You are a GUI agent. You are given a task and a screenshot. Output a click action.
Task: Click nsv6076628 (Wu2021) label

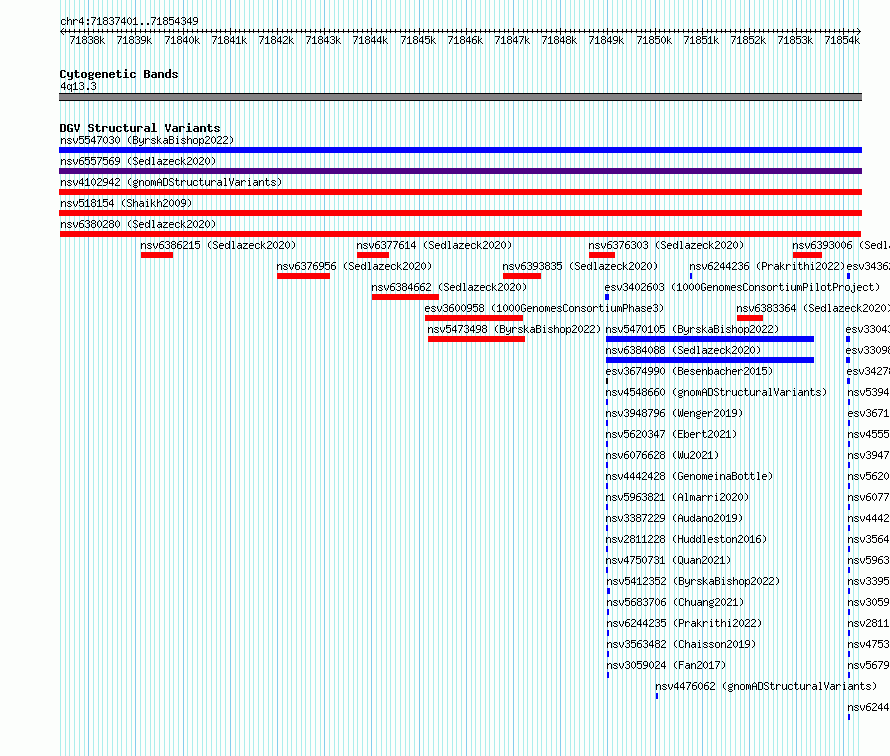662,455
